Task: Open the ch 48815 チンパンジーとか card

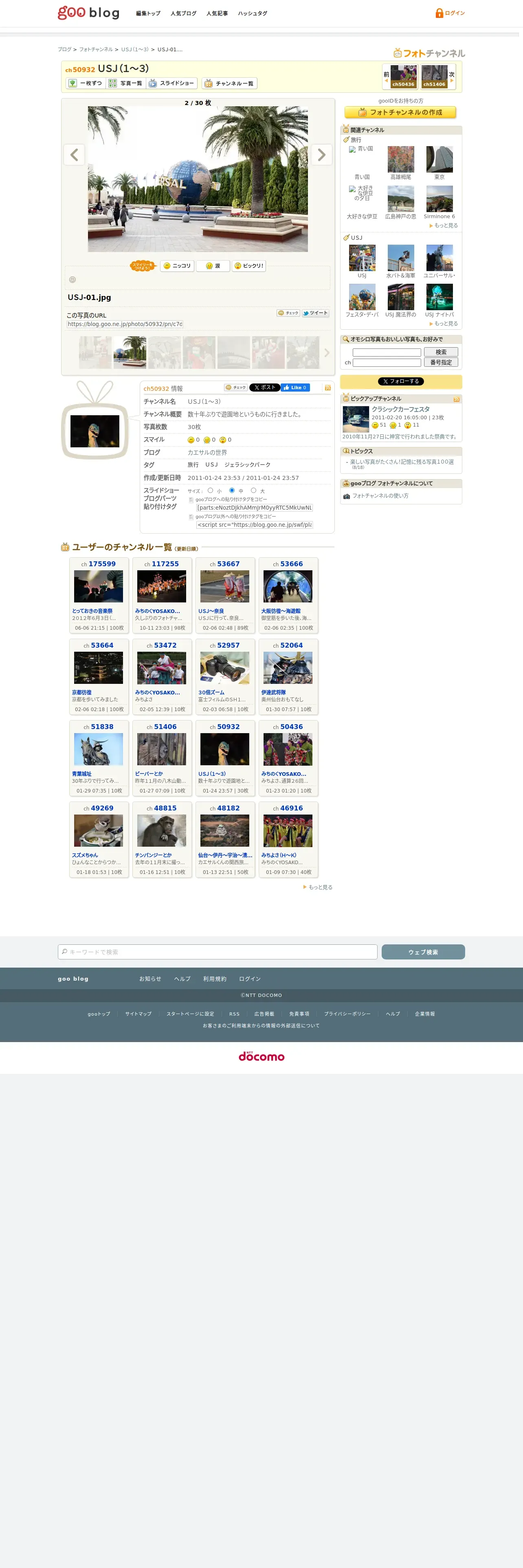Action: point(162,839)
